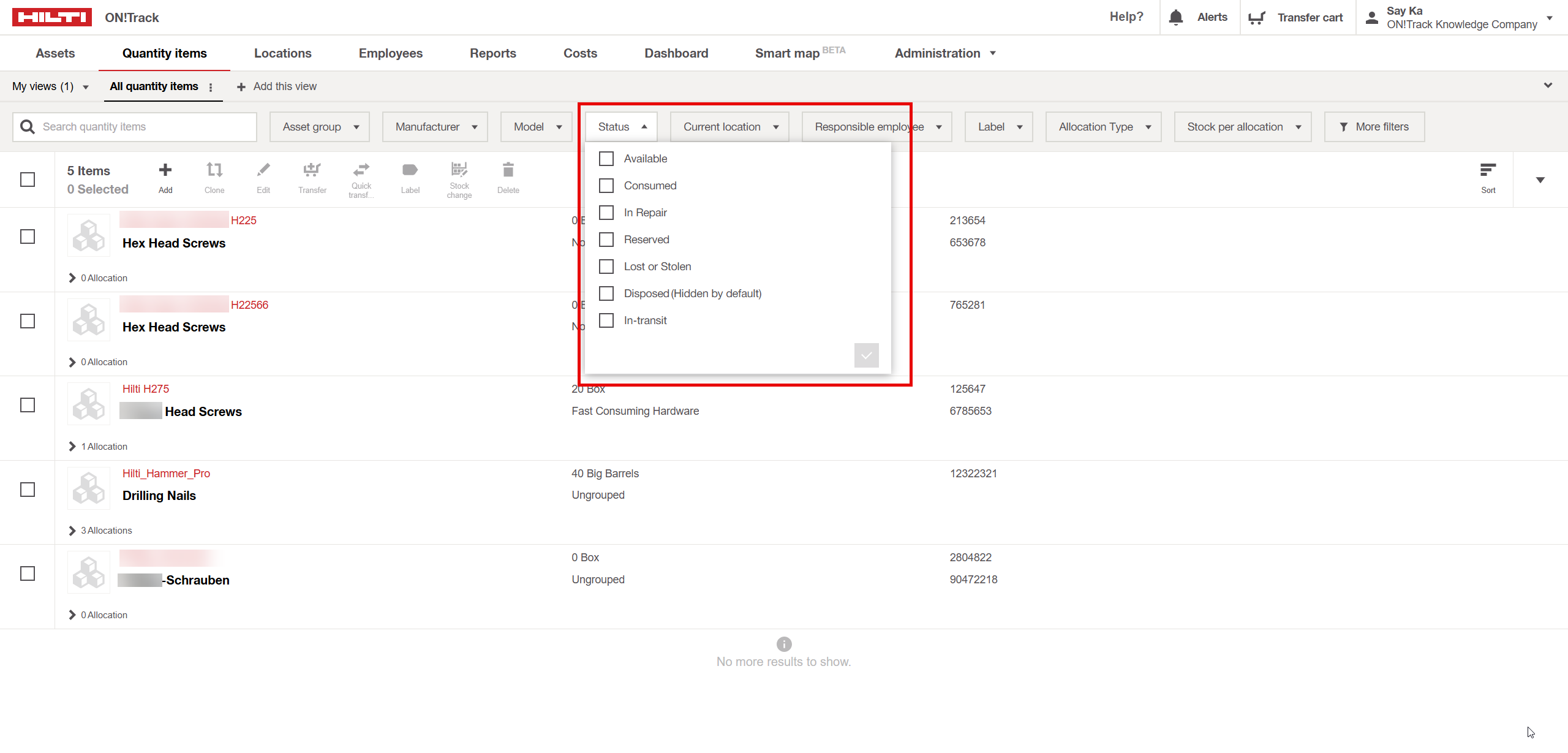
Task: Tick the Lost or Stolen checkbox
Action: click(x=606, y=267)
